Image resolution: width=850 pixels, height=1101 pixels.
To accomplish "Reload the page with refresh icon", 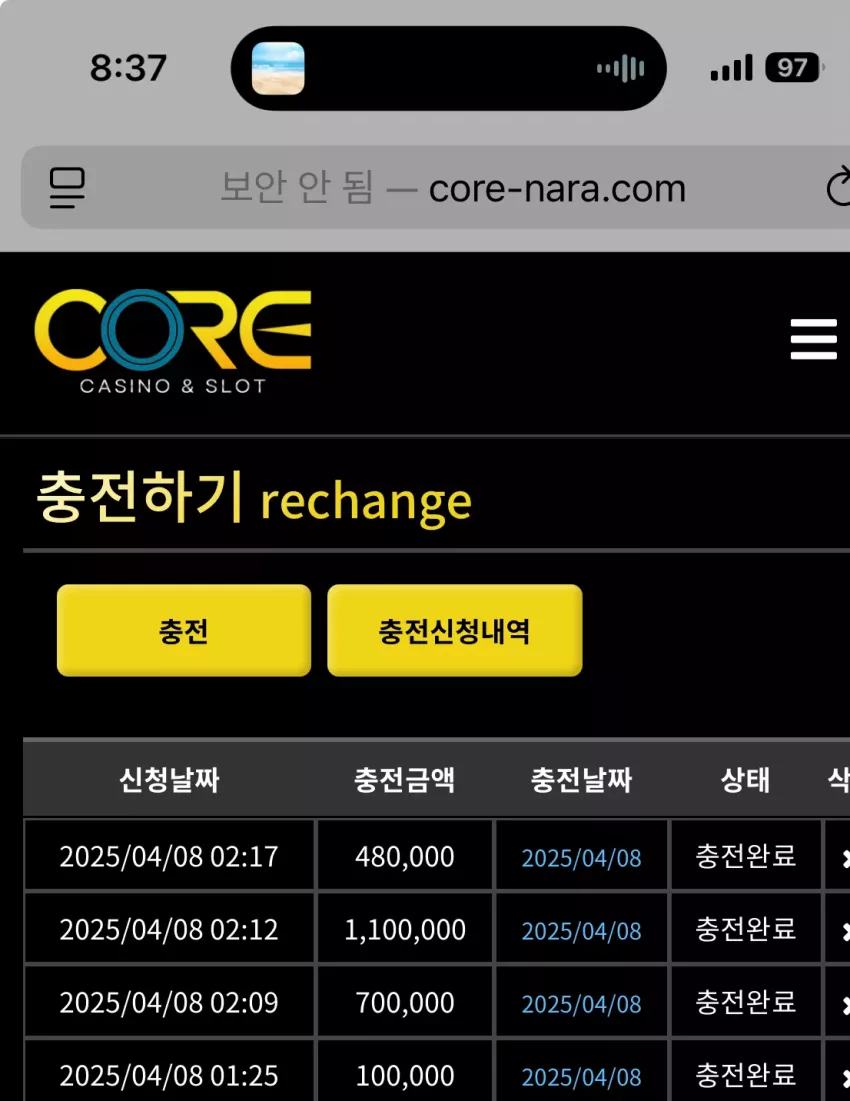I will (x=838, y=187).
